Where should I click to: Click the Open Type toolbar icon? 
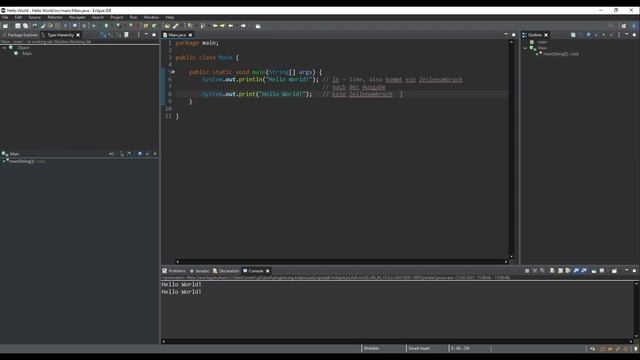point(167,26)
